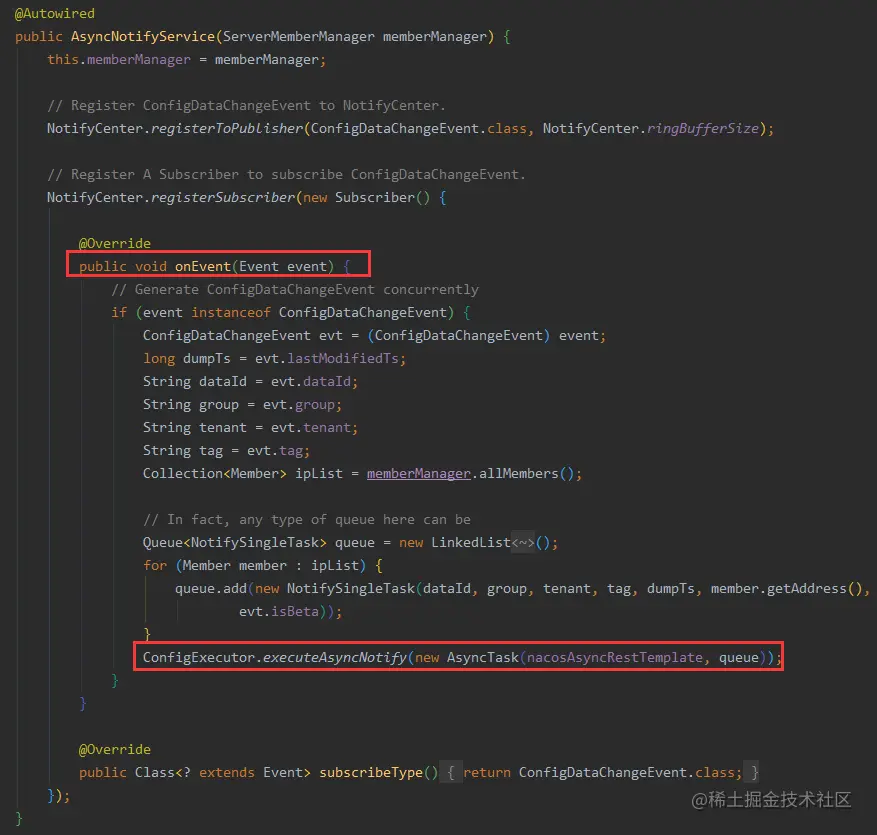Click 'Queue<NotifySingleTask>' type declaration
Screen dimensions: 877x835
[x=235, y=542]
